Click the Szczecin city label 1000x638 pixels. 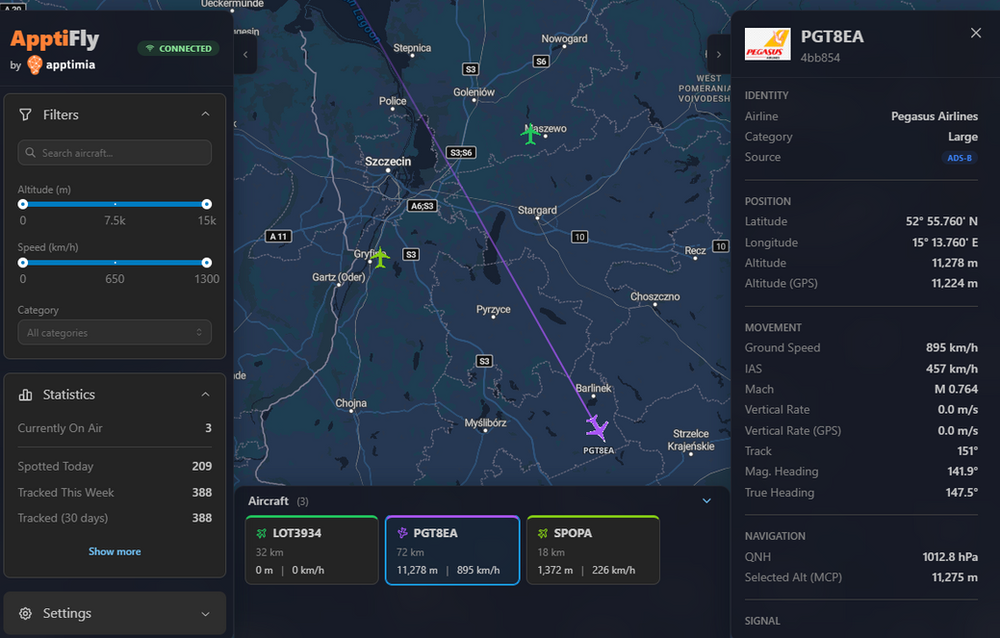pyautogui.click(x=388, y=162)
